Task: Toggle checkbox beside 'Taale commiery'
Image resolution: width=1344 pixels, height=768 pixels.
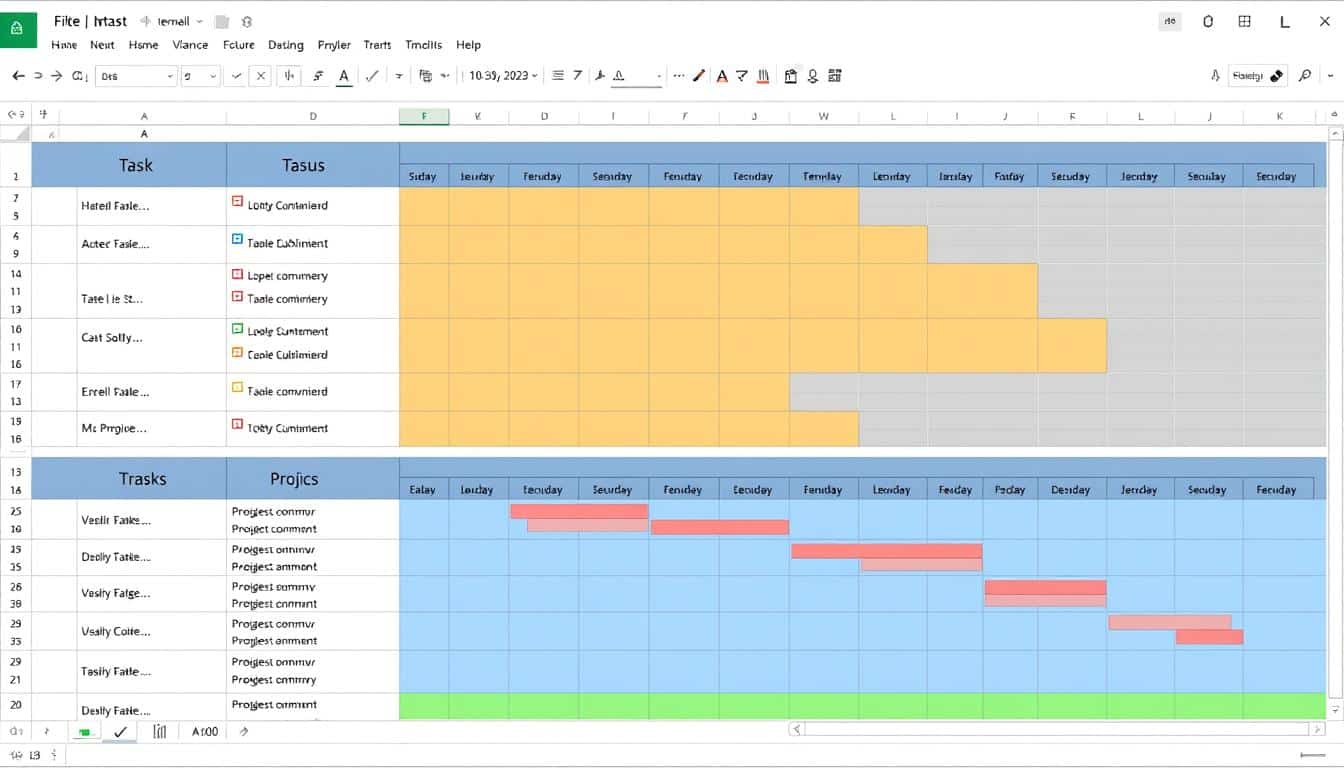Action: [237, 297]
